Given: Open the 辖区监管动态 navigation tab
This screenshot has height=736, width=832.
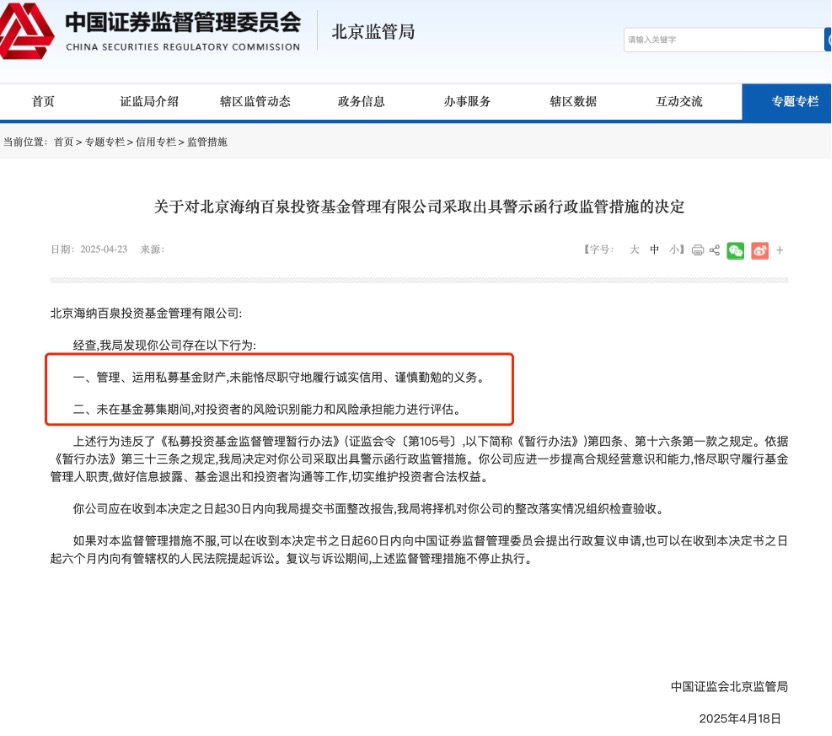Looking at the screenshot, I should pyautogui.click(x=255, y=101).
